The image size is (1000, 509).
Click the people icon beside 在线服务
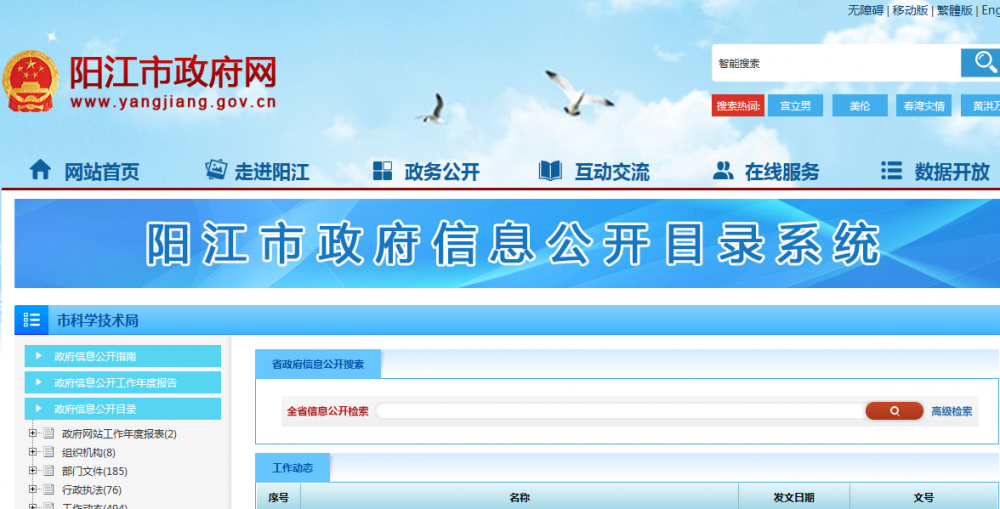[x=723, y=171]
